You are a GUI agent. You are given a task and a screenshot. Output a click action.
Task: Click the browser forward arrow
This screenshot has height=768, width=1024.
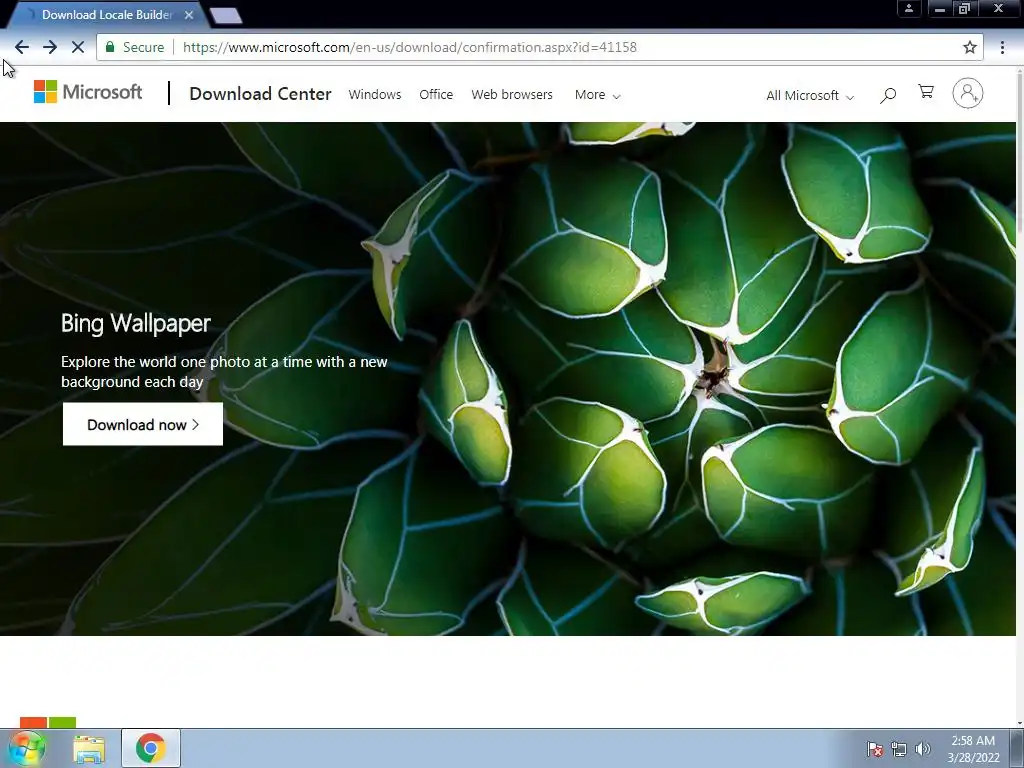(50, 47)
